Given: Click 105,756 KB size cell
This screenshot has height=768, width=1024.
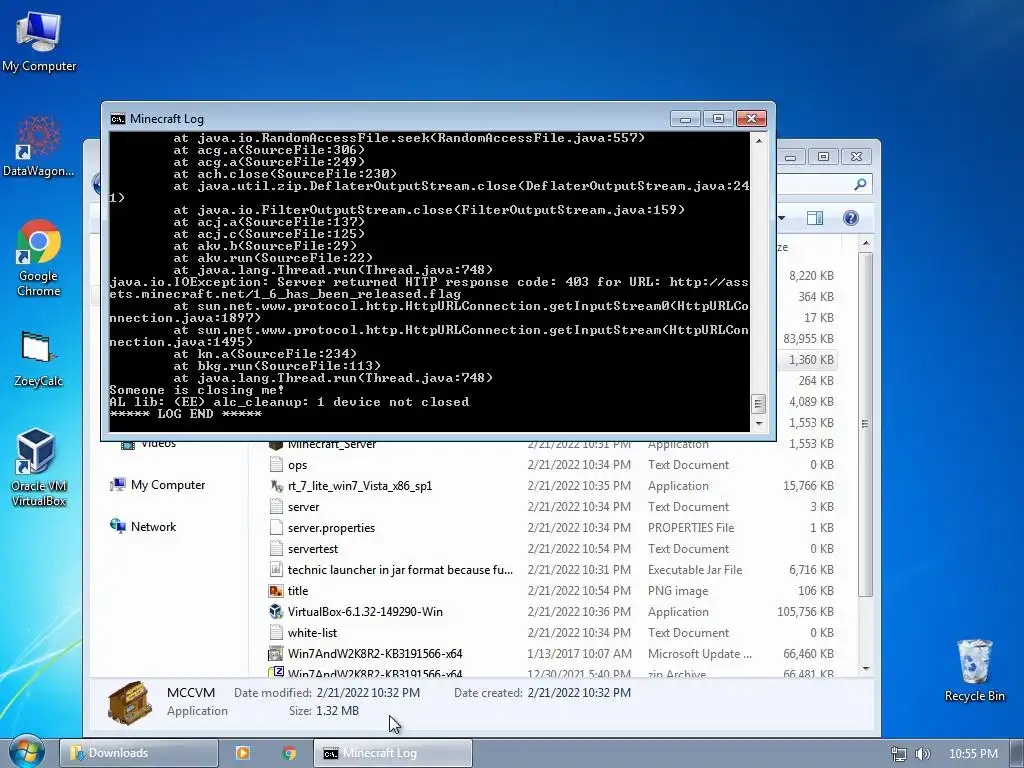Looking at the screenshot, I should tap(805, 611).
